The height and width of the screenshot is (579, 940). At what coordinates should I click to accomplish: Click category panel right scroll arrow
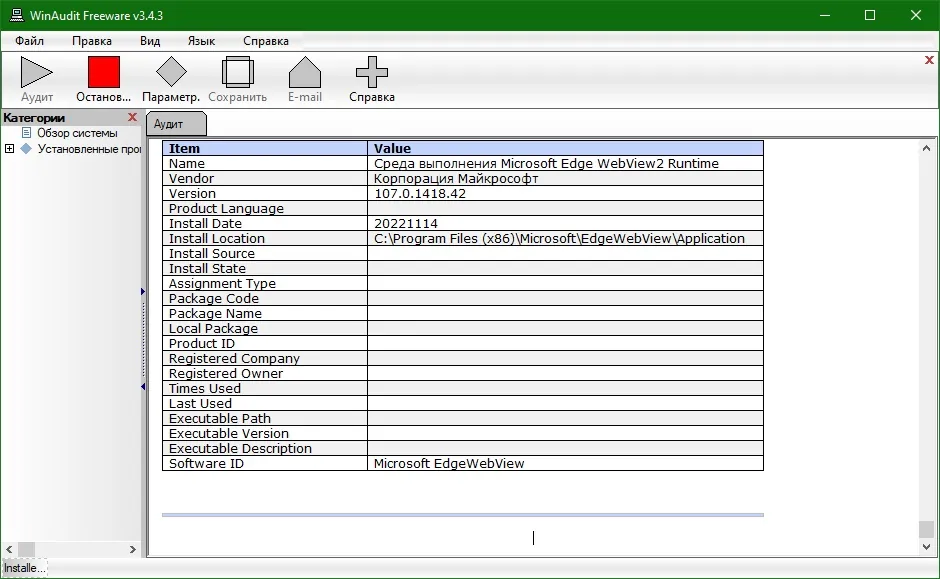tap(132, 549)
